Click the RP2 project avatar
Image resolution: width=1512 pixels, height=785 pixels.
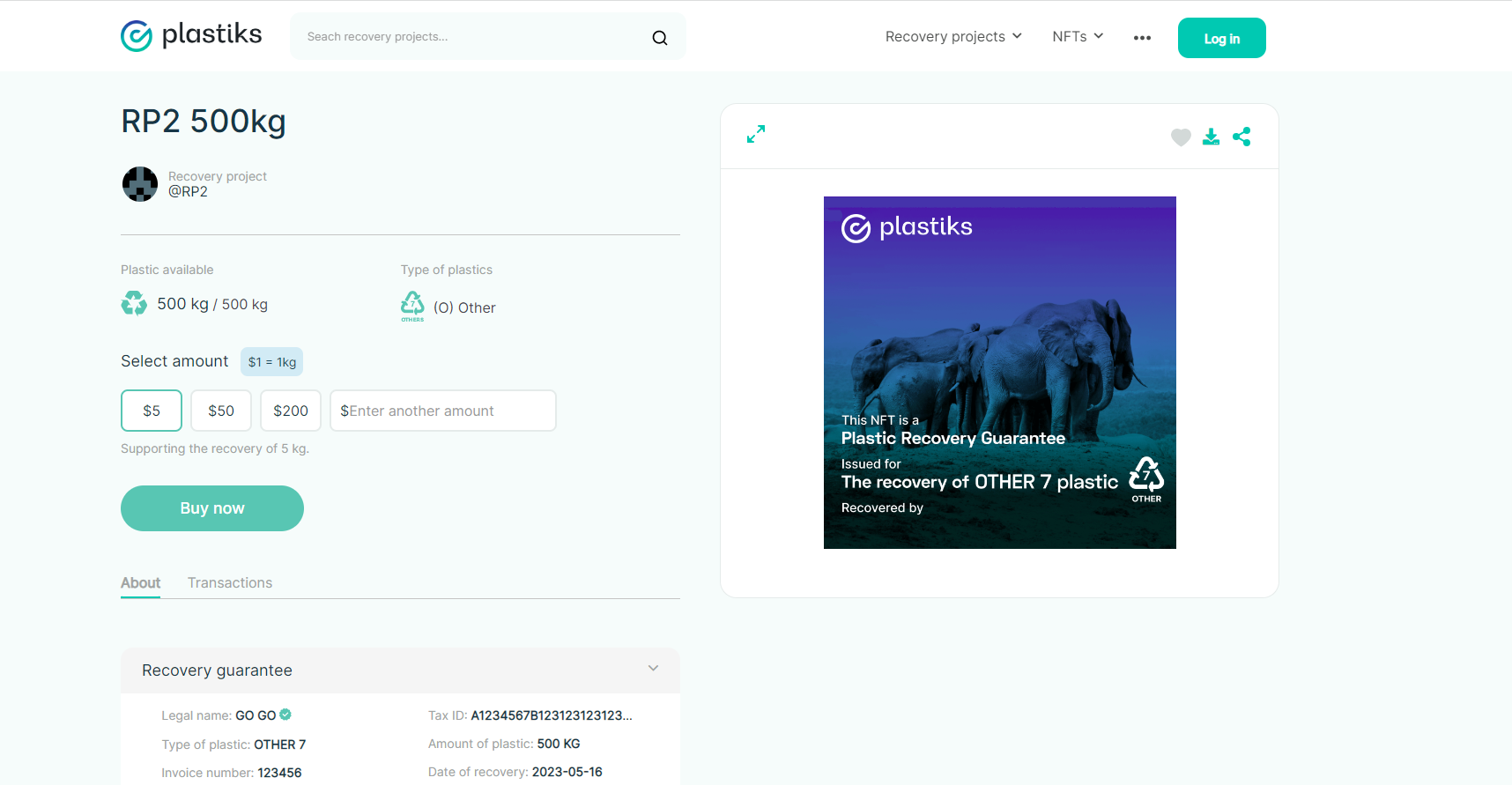pyautogui.click(x=140, y=184)
